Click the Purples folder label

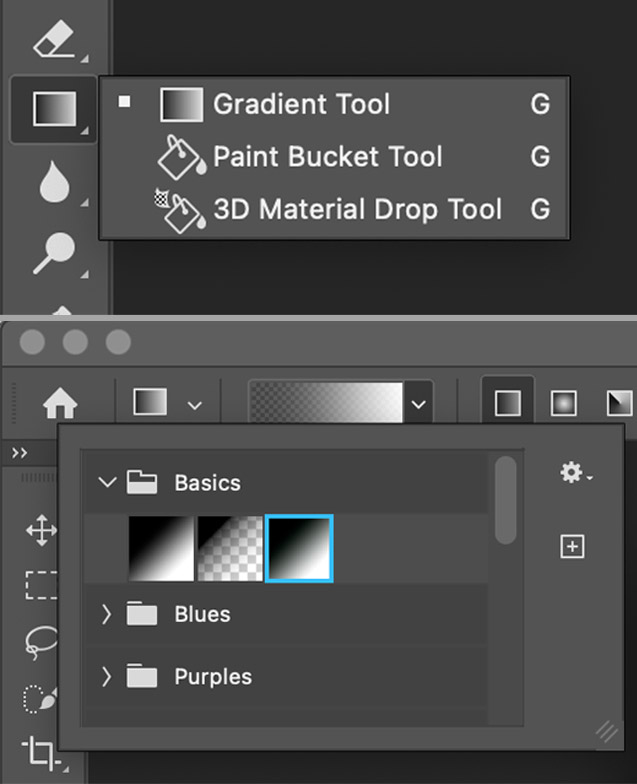tap(213, 677)
